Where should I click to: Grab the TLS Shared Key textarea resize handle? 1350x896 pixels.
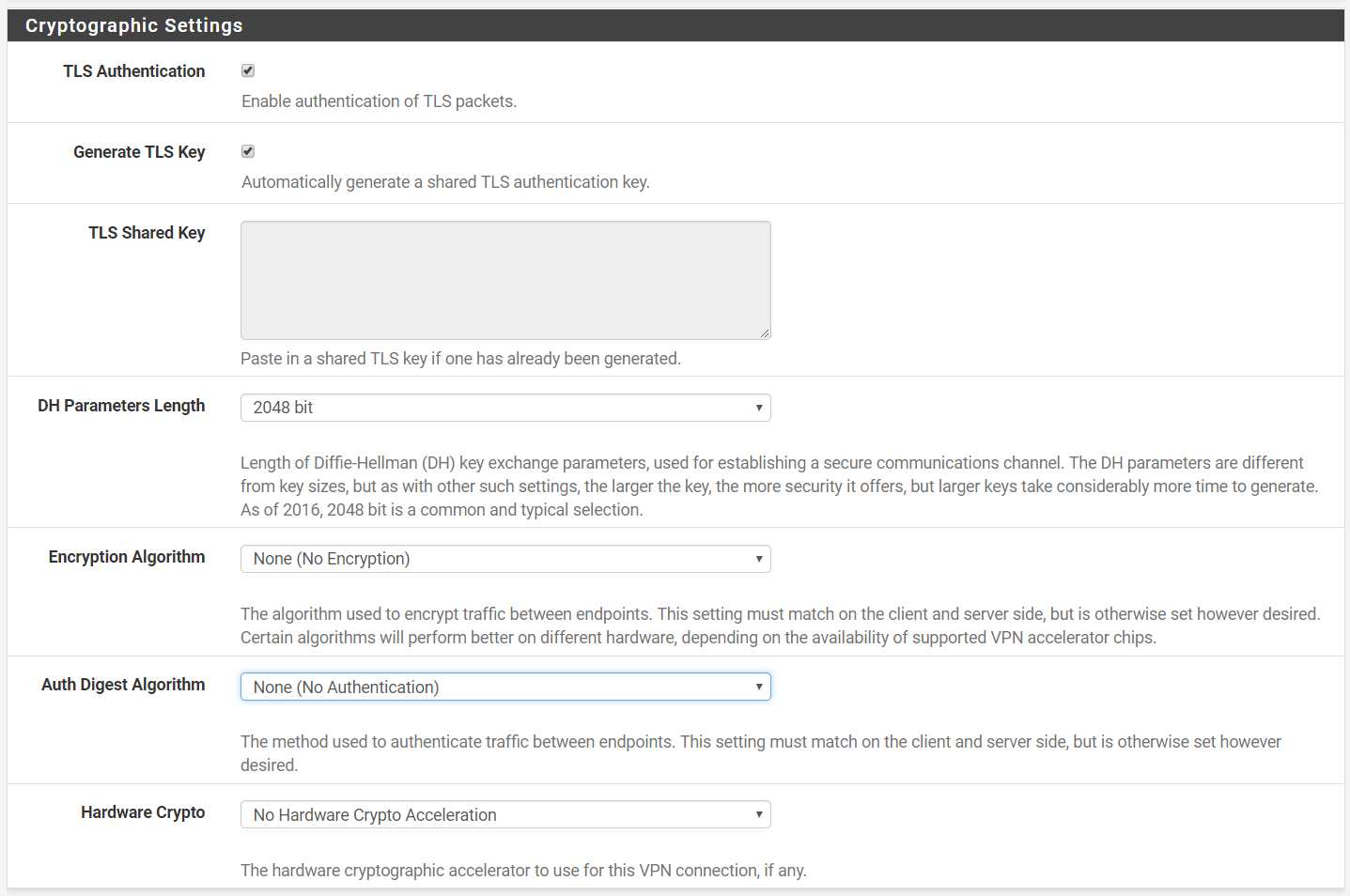click(765, 333)
